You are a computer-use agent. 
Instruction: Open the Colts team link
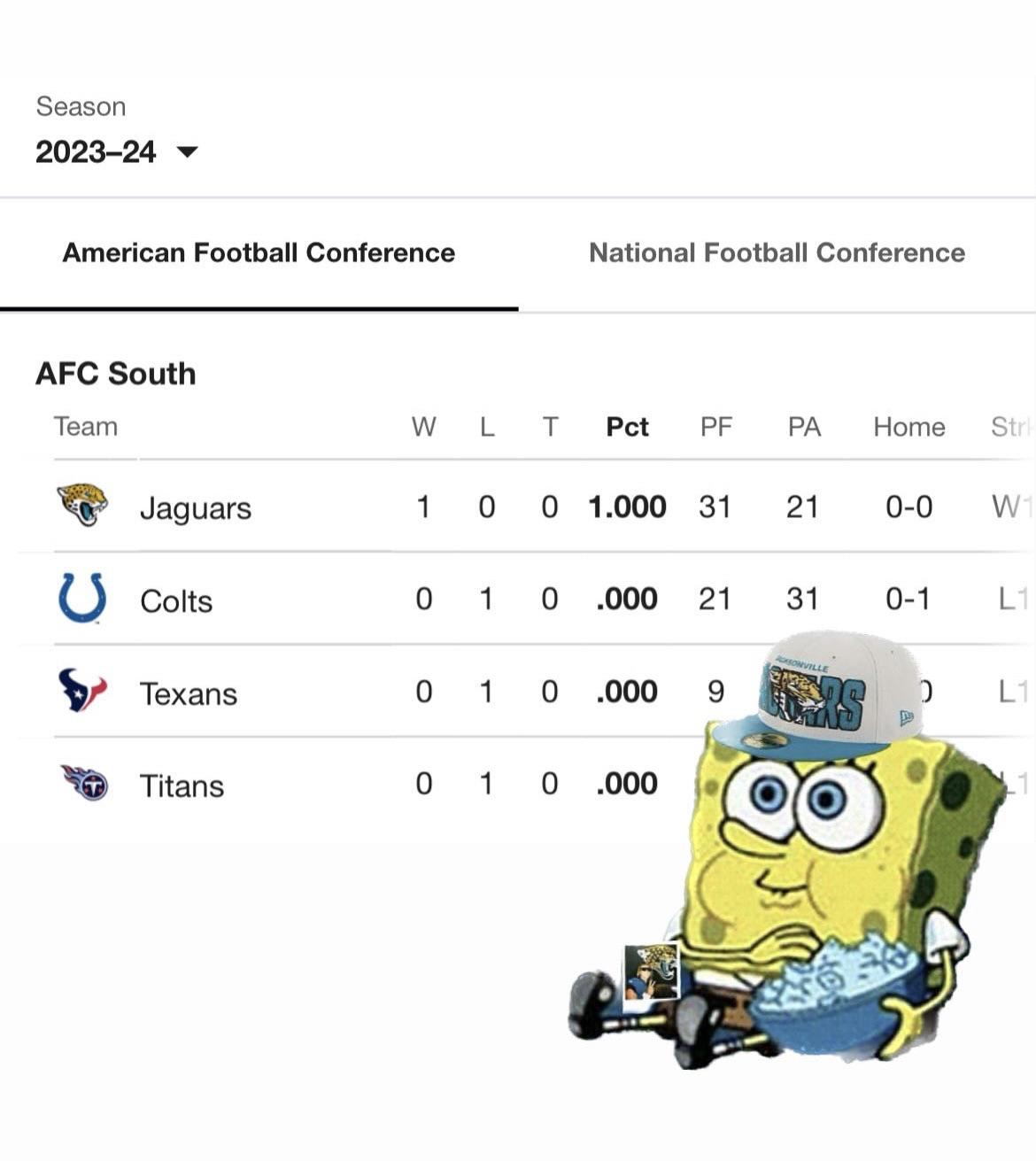(176, 601)
